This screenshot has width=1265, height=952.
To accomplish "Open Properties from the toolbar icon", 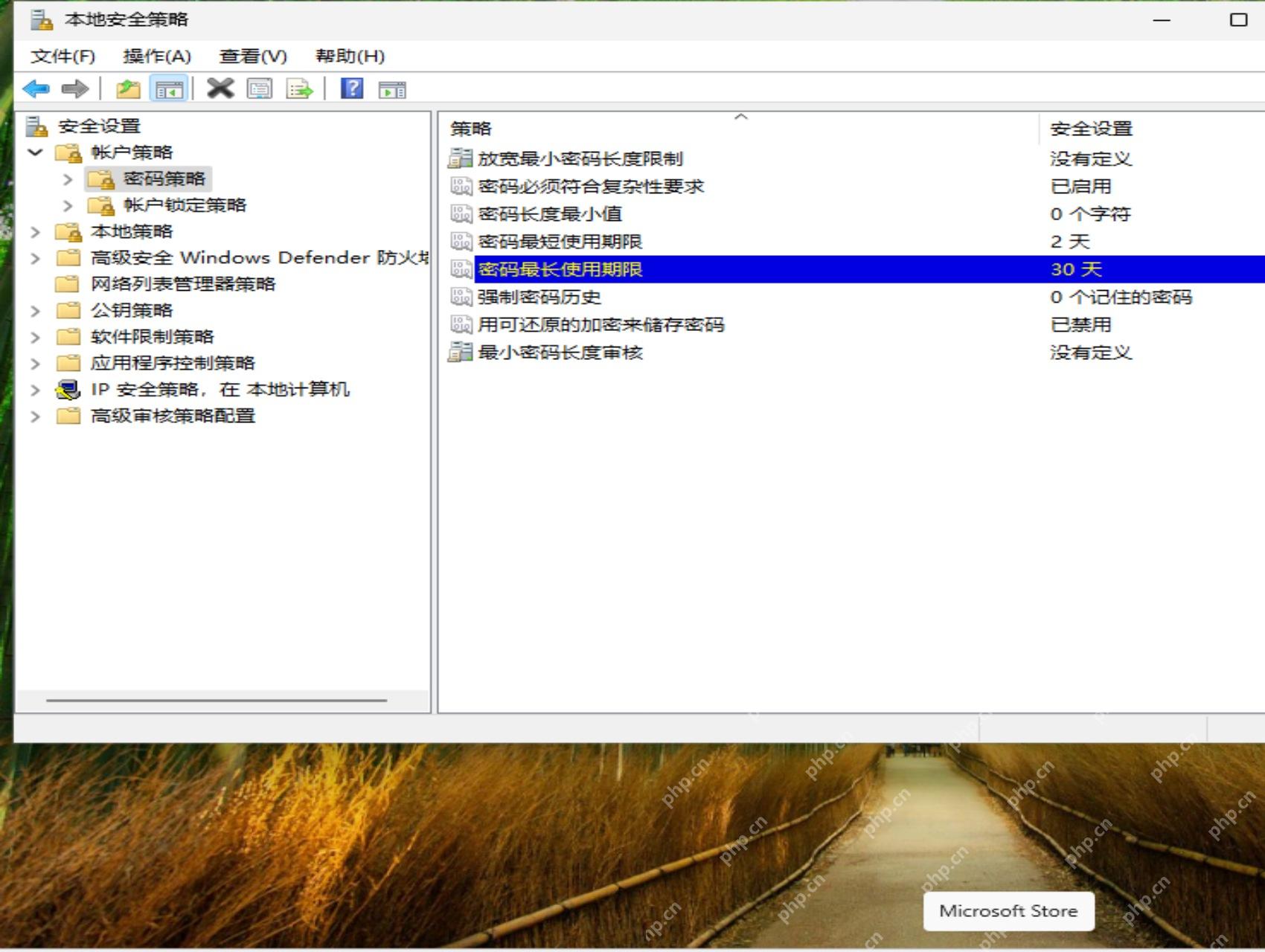I will [x=260, y=90].
